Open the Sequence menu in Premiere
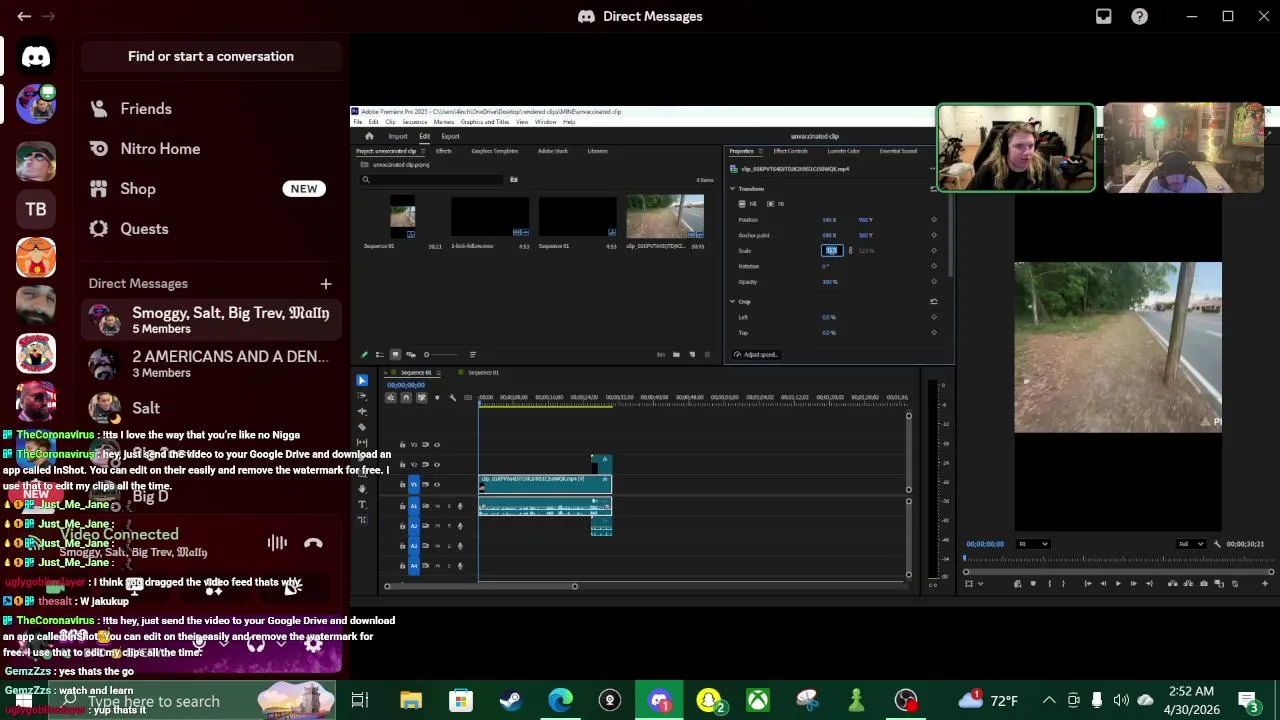The height and width of the screenshot is (720, 1280). tap(415, 122)
